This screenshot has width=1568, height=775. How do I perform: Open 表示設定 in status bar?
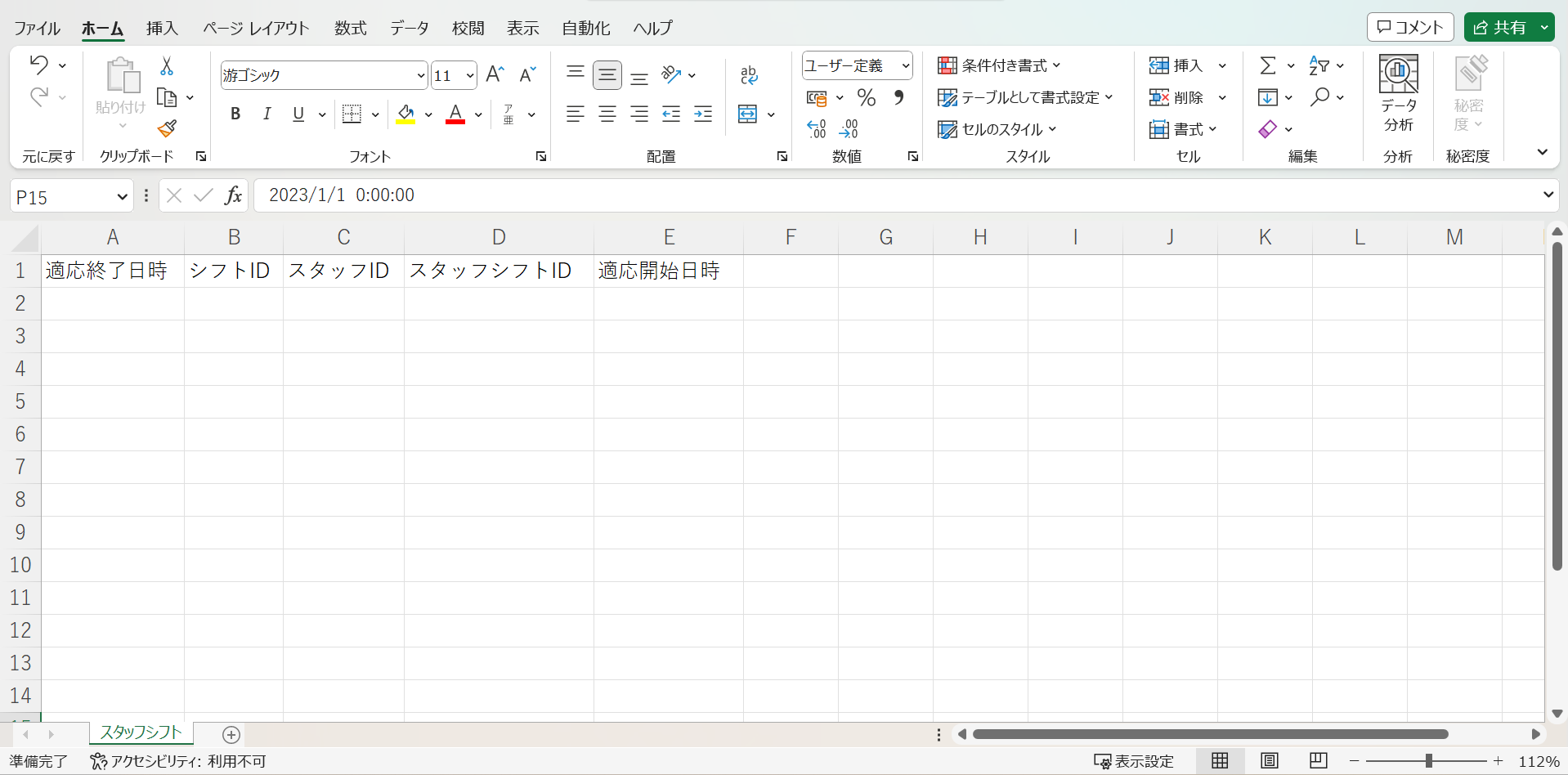(1134, 761)
